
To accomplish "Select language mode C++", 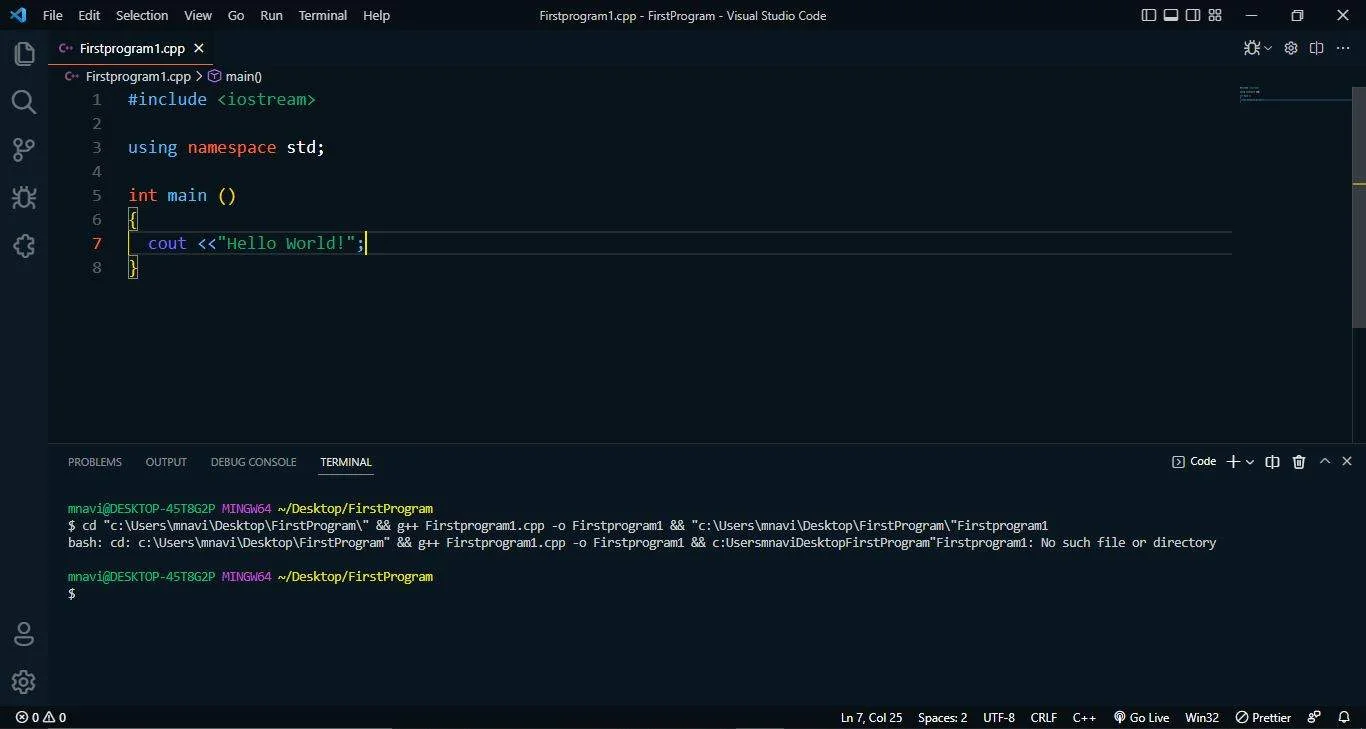I will (1084, 717).
